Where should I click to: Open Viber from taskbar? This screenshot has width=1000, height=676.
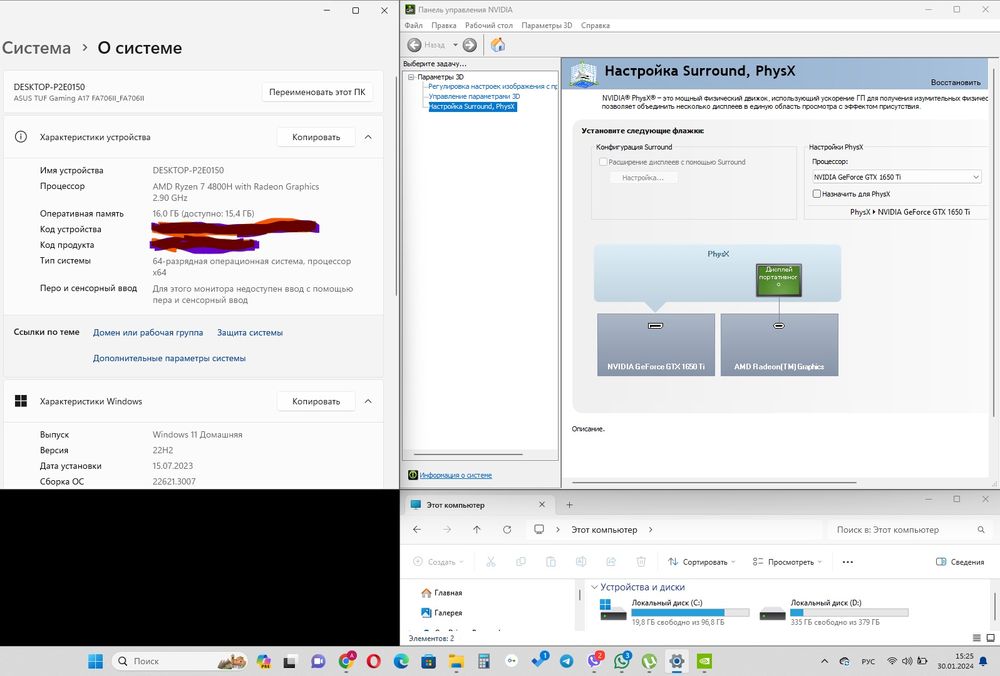[x=594, y=661]
